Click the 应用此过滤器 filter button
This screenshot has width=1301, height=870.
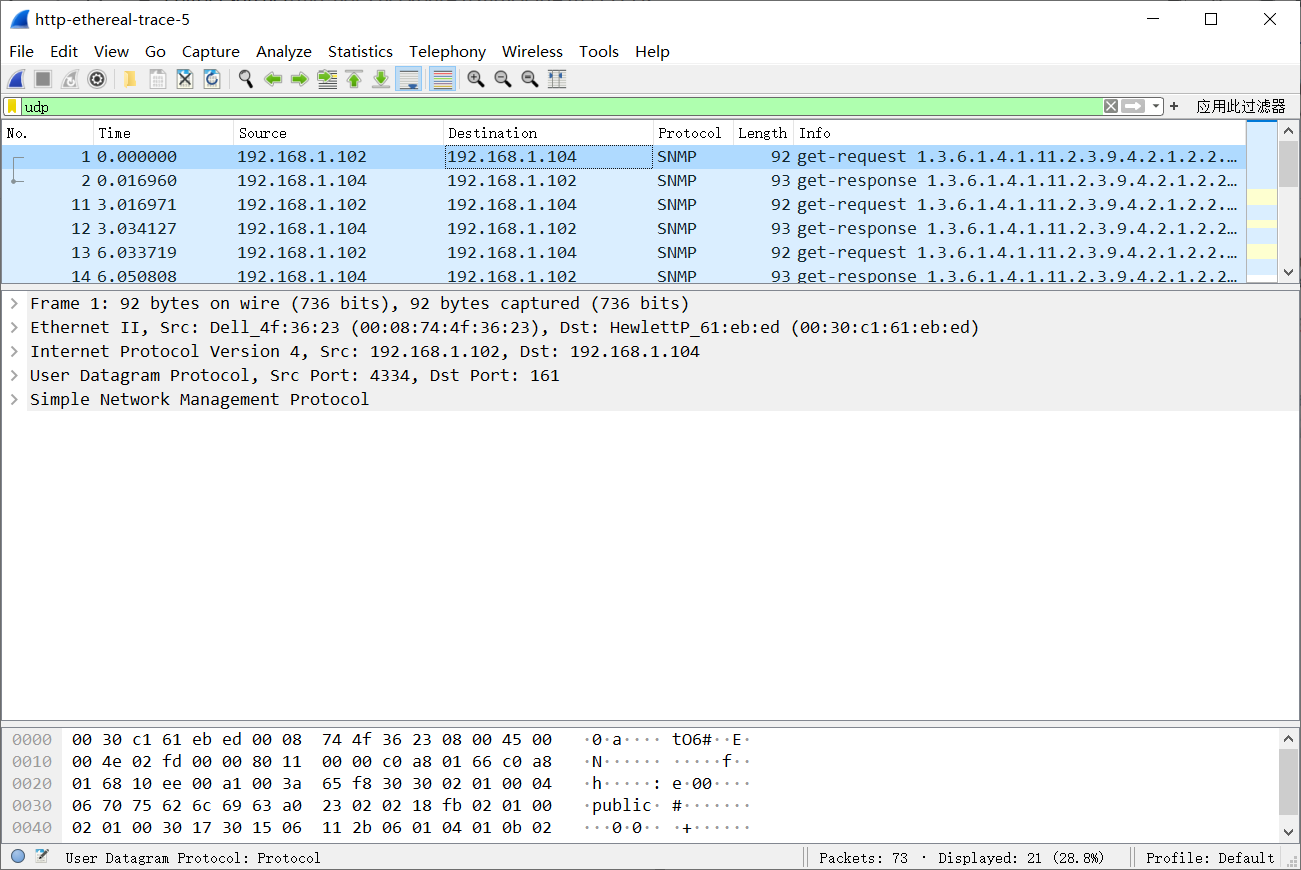pos(1241,106)
